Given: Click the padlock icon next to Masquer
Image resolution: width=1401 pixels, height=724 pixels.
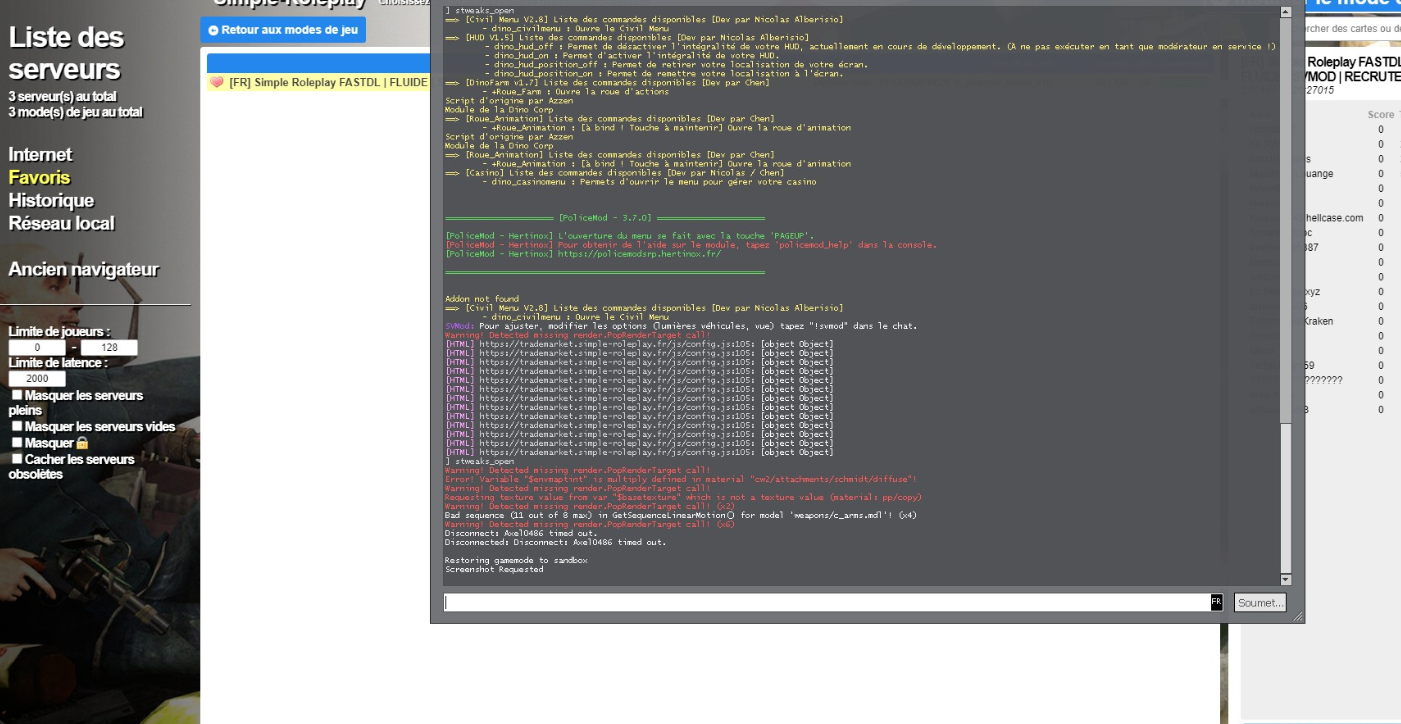Looking at the screenshot, I should (x=82, y=443).
